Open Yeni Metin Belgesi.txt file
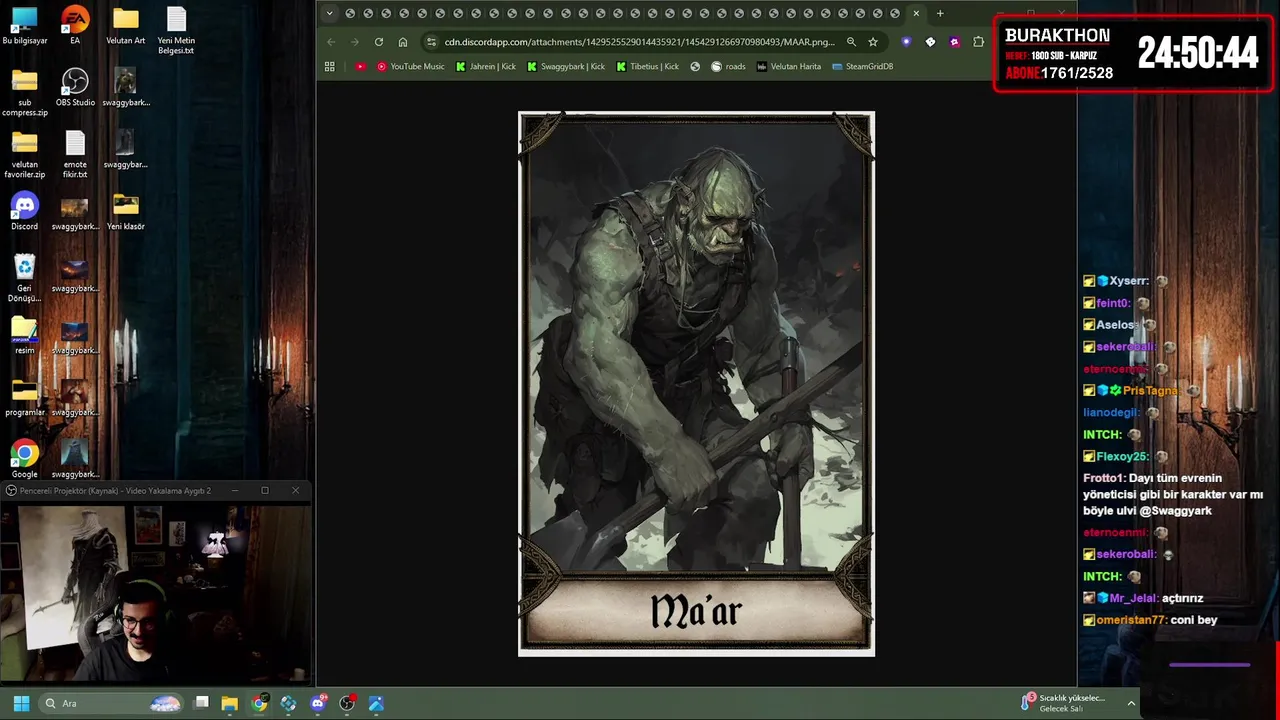 click(x=176, y=31)
